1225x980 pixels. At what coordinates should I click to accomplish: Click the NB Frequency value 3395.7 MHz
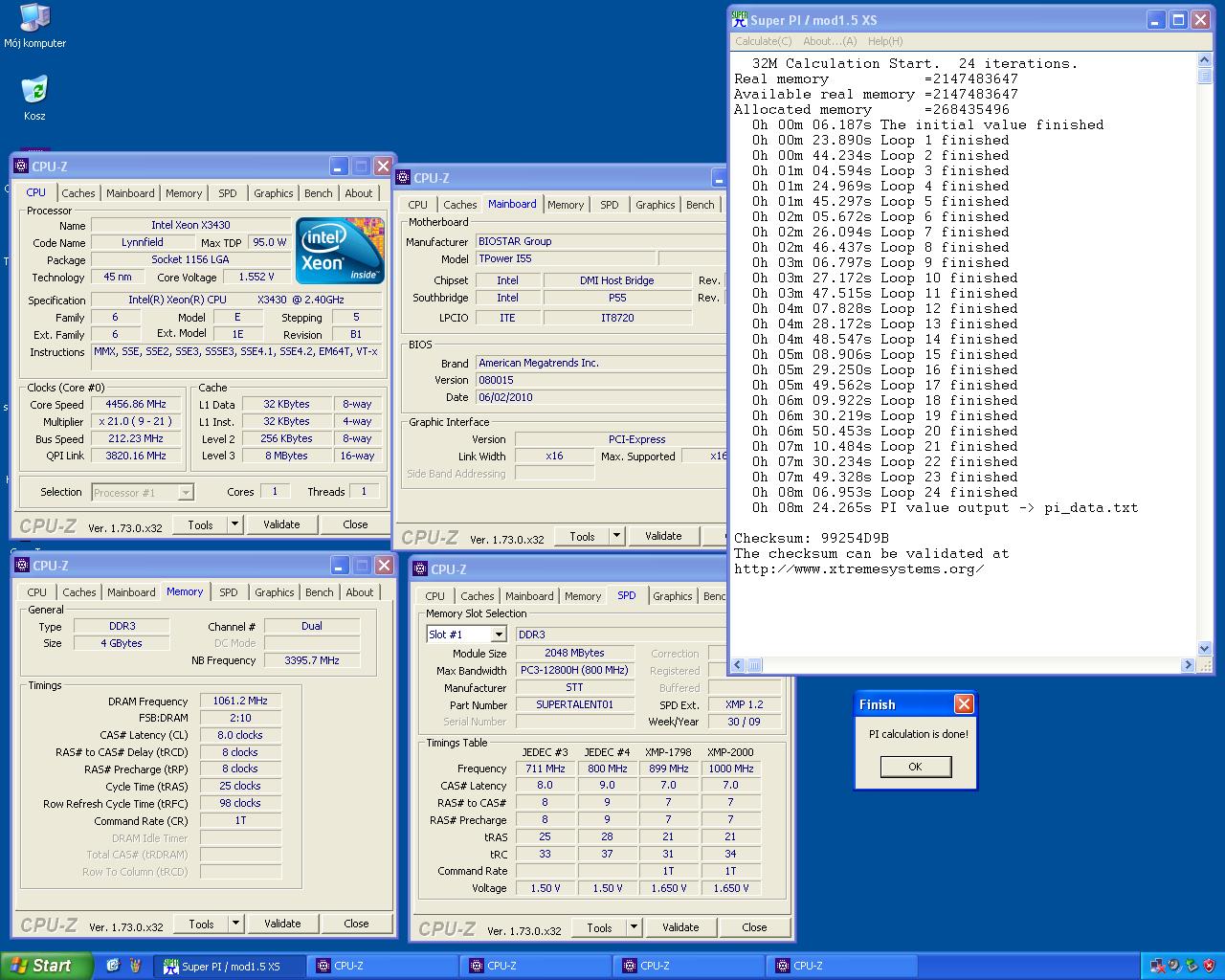point(312,660)
